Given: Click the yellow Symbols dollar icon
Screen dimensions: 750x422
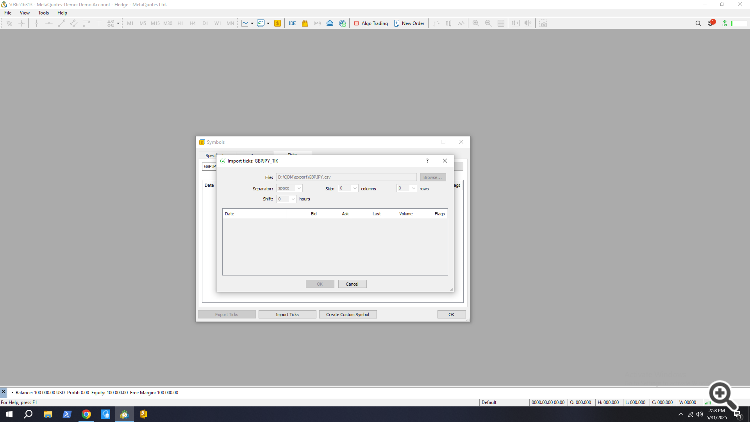Looking at the screenshot, I should pyautogui.click(x=277, y=23).
